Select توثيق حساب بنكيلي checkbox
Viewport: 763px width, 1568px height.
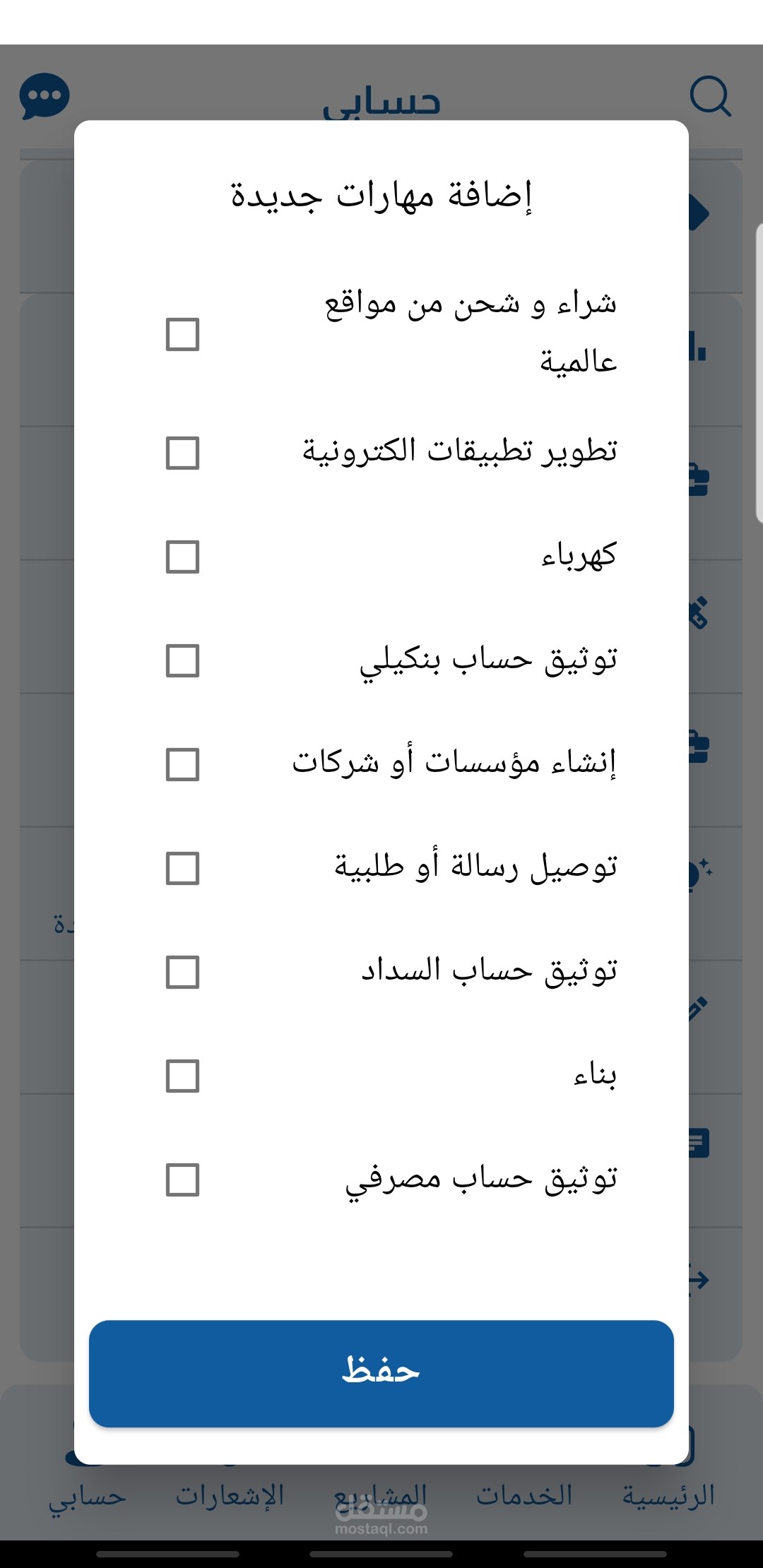click(x=182, y=660)
